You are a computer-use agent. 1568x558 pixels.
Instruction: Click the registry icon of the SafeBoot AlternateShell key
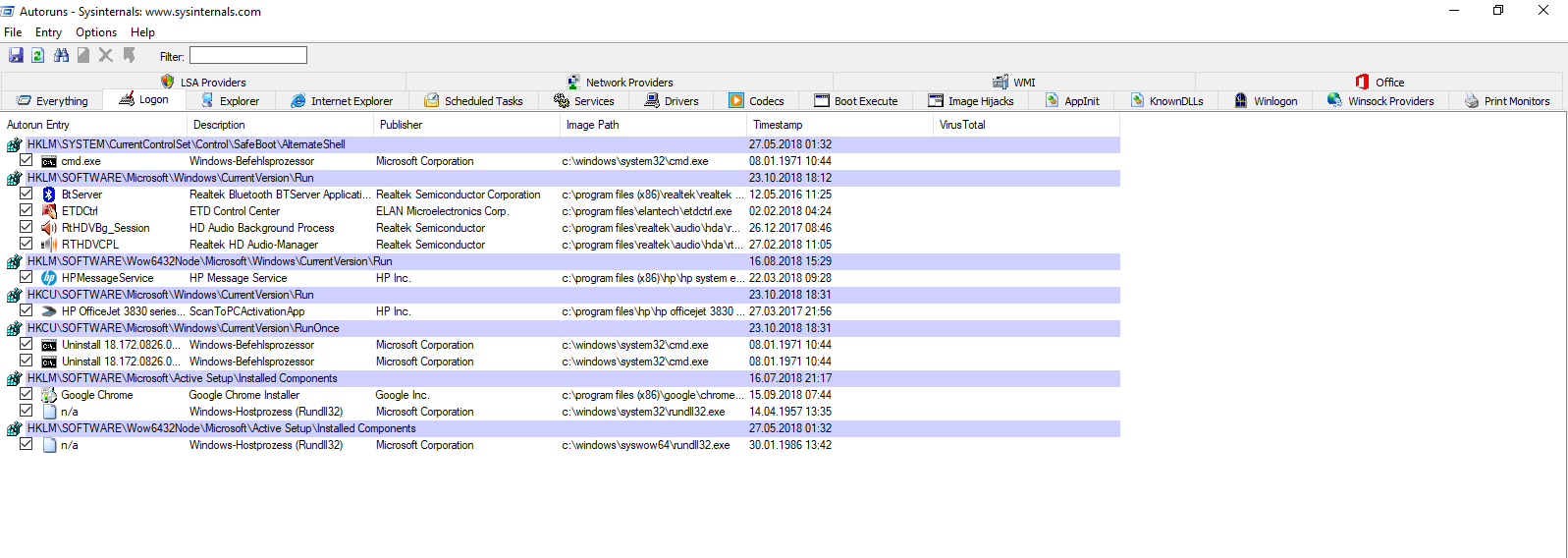[15, 144]
